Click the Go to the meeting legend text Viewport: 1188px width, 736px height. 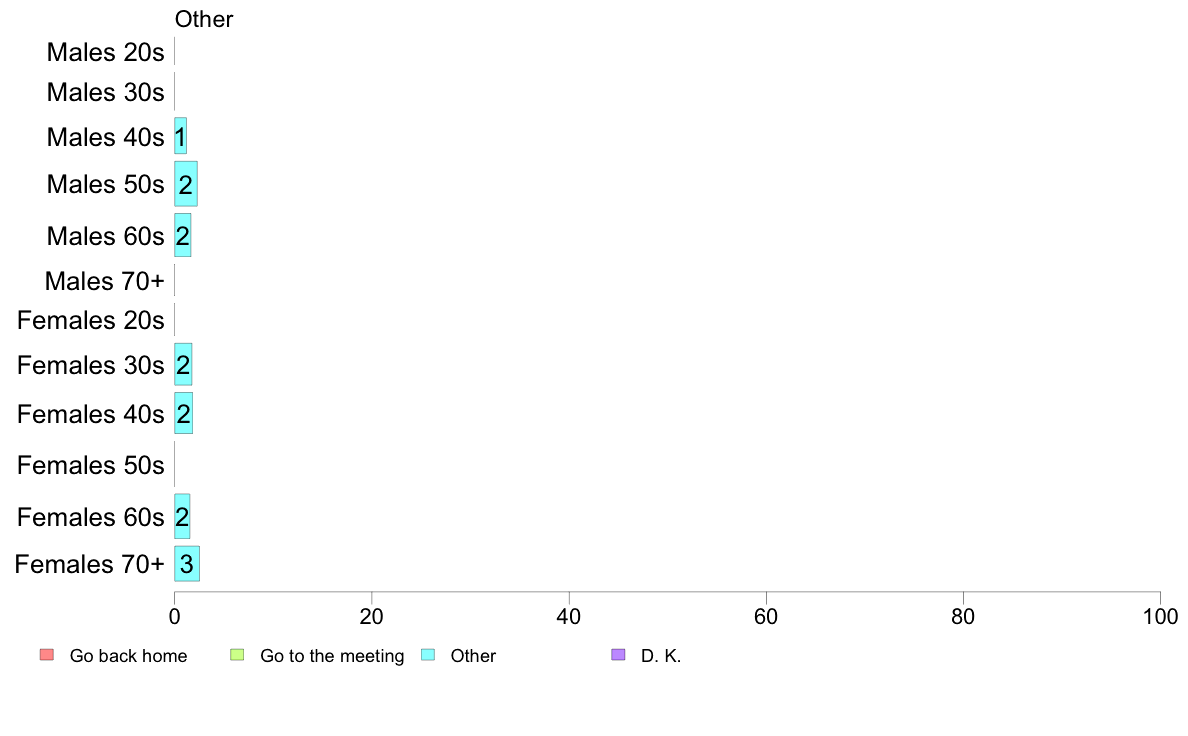tap(332, 656)
